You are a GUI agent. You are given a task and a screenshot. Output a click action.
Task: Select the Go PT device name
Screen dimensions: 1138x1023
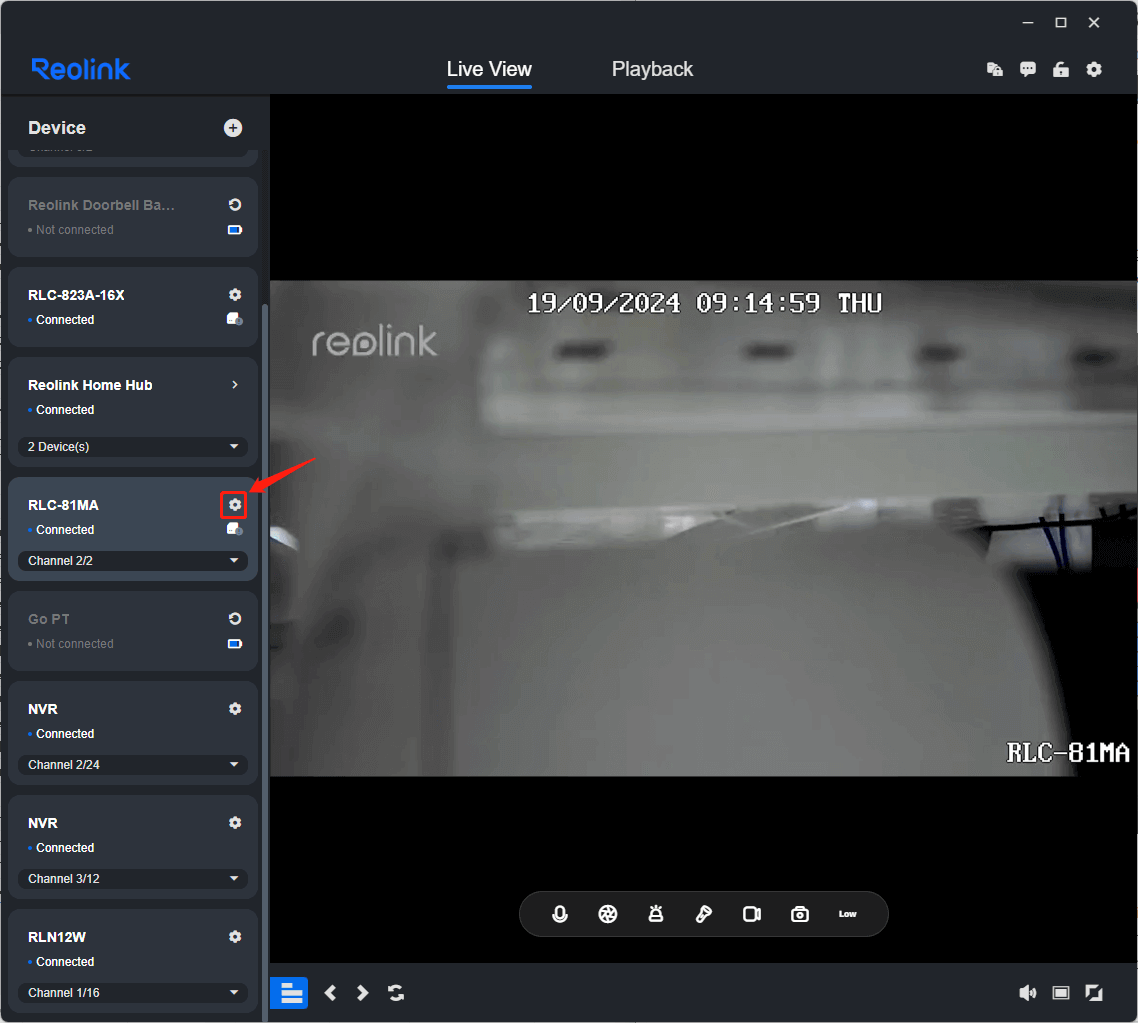click(x=49, y=620)
